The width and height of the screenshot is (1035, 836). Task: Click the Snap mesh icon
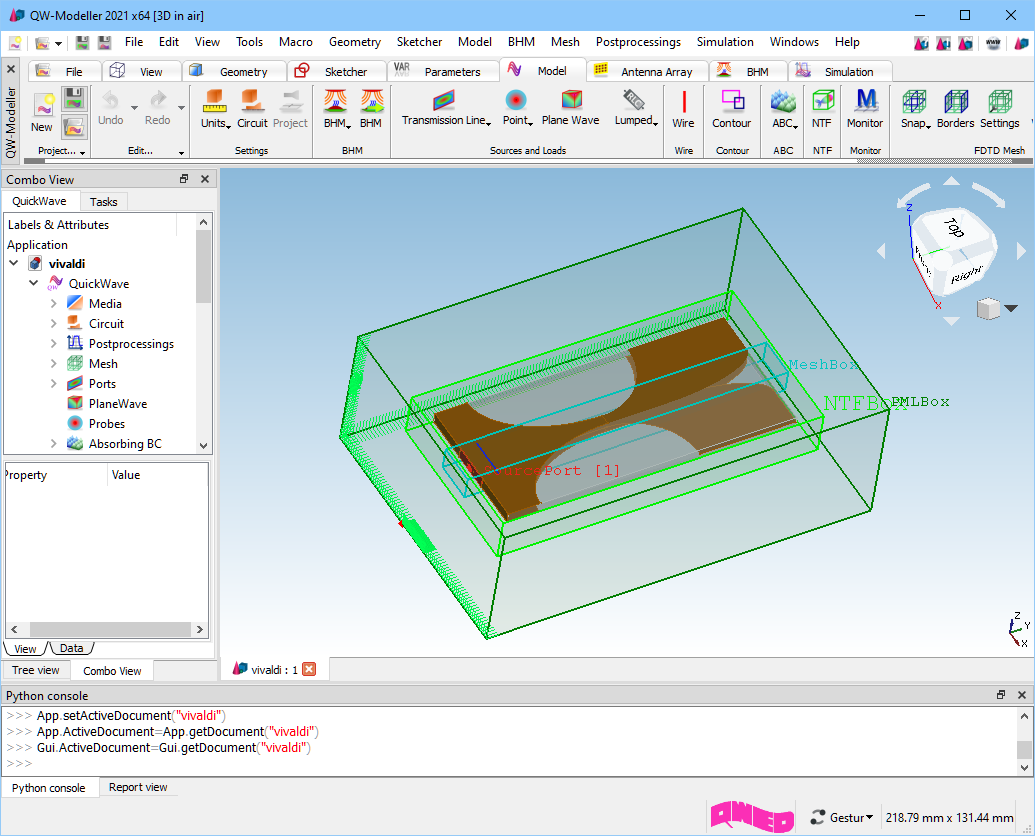pos(915,109)
